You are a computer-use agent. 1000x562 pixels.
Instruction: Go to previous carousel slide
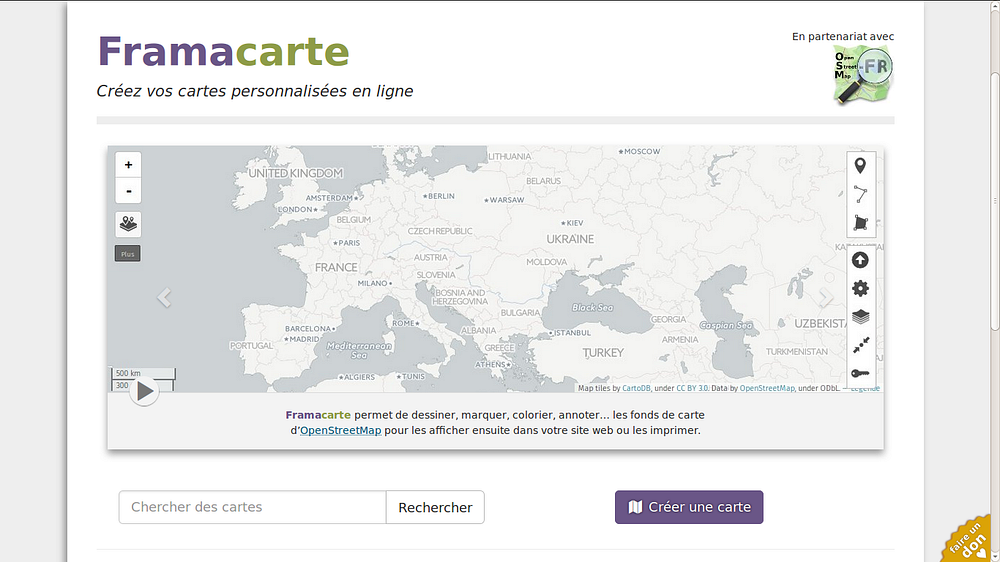(x=164, y=297)
